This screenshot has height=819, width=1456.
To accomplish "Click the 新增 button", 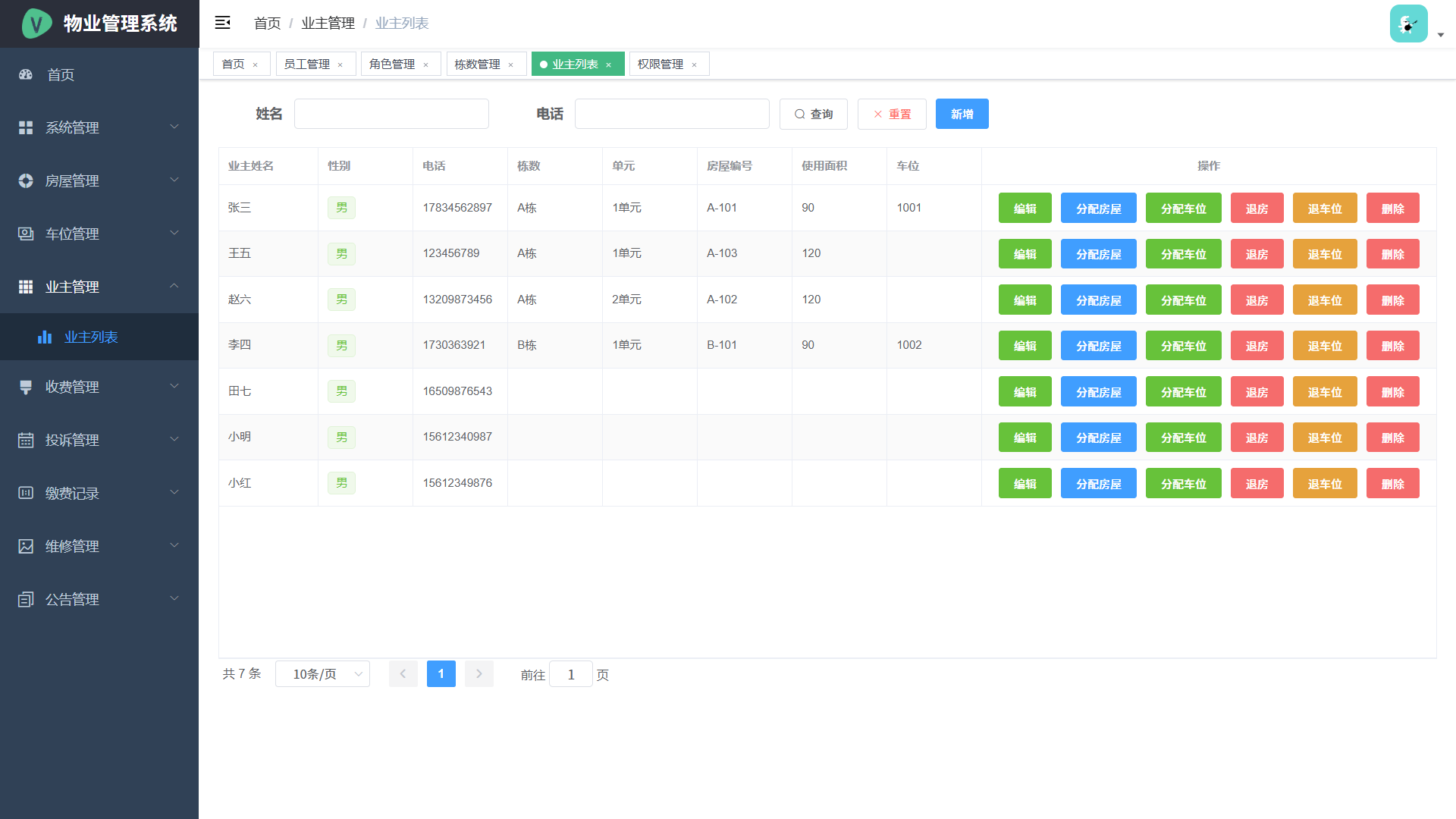I will tap(962, 114).
